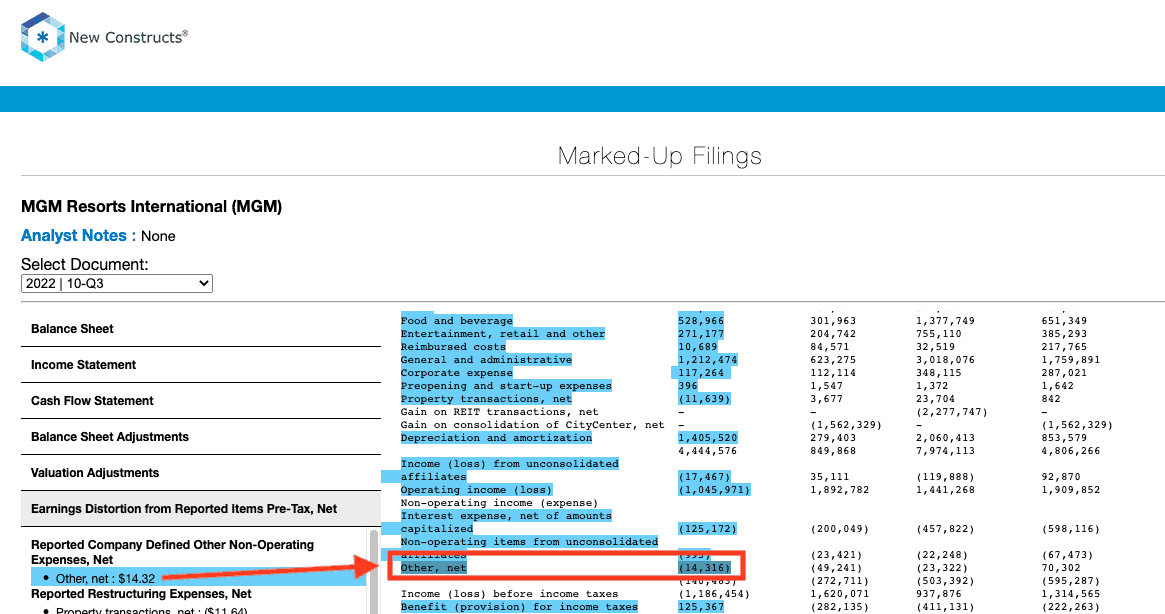The image size is (1165, 614).
Task: Click 'Preopening and start-up expenses' label
Action: tap(506, 386)
